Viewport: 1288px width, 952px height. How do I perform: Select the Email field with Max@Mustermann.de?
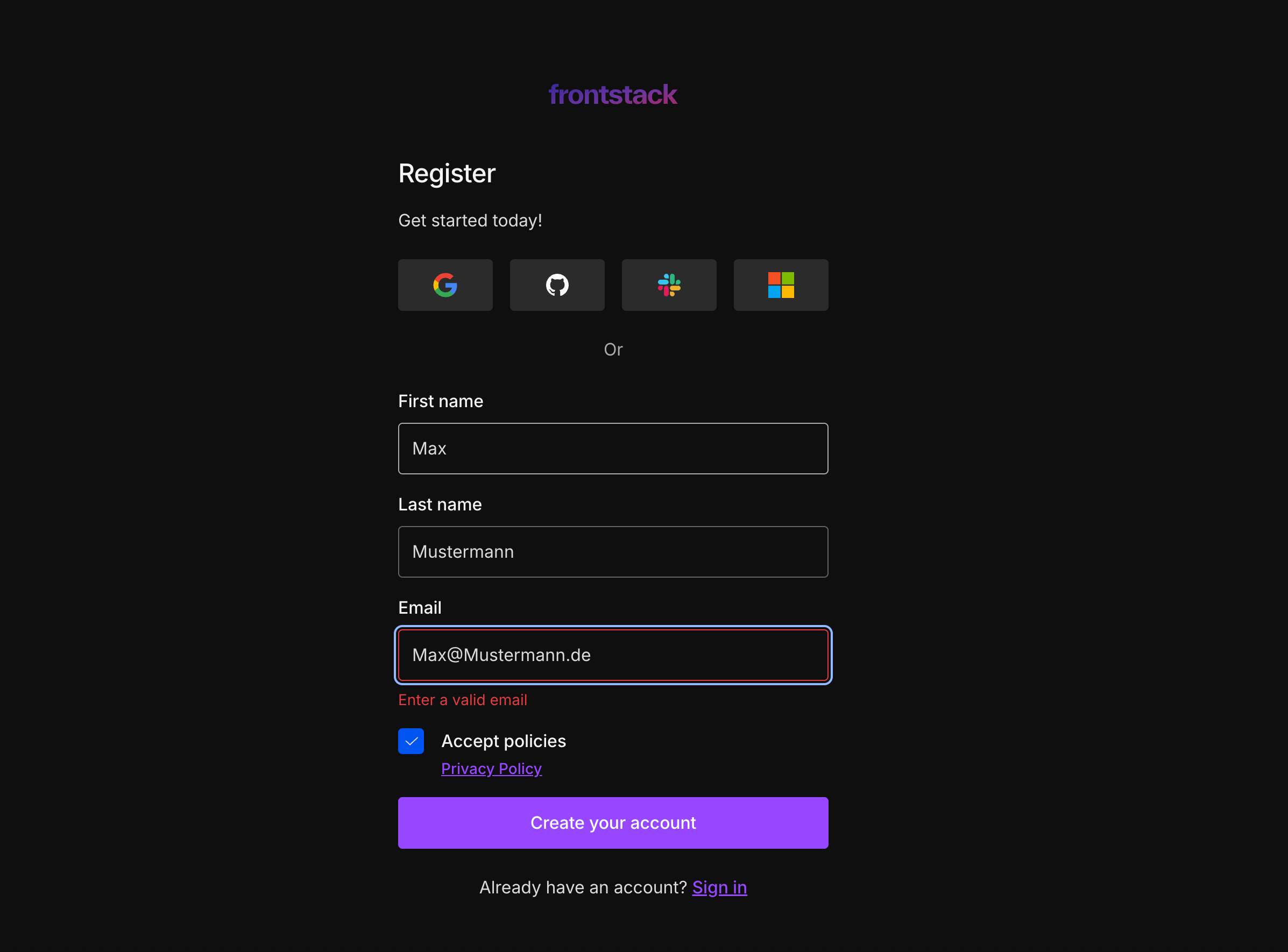tap(613, 655)
